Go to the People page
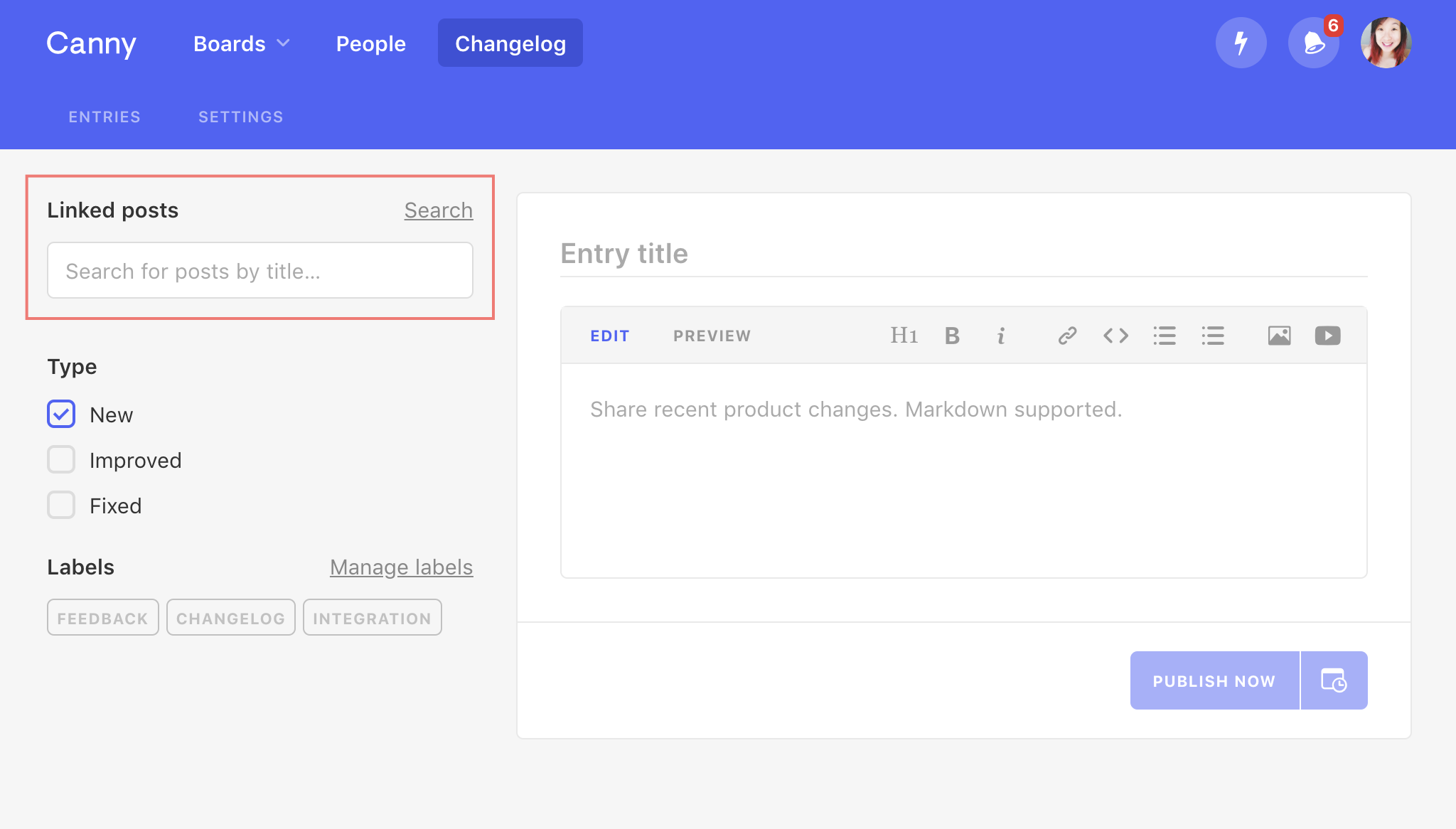1456x829 pixels. [370, 43]
